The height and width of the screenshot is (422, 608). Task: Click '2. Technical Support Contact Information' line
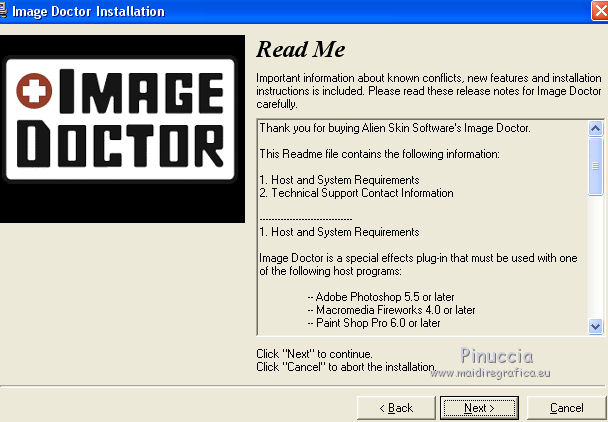pyautogui.click(x=356, y=193)
